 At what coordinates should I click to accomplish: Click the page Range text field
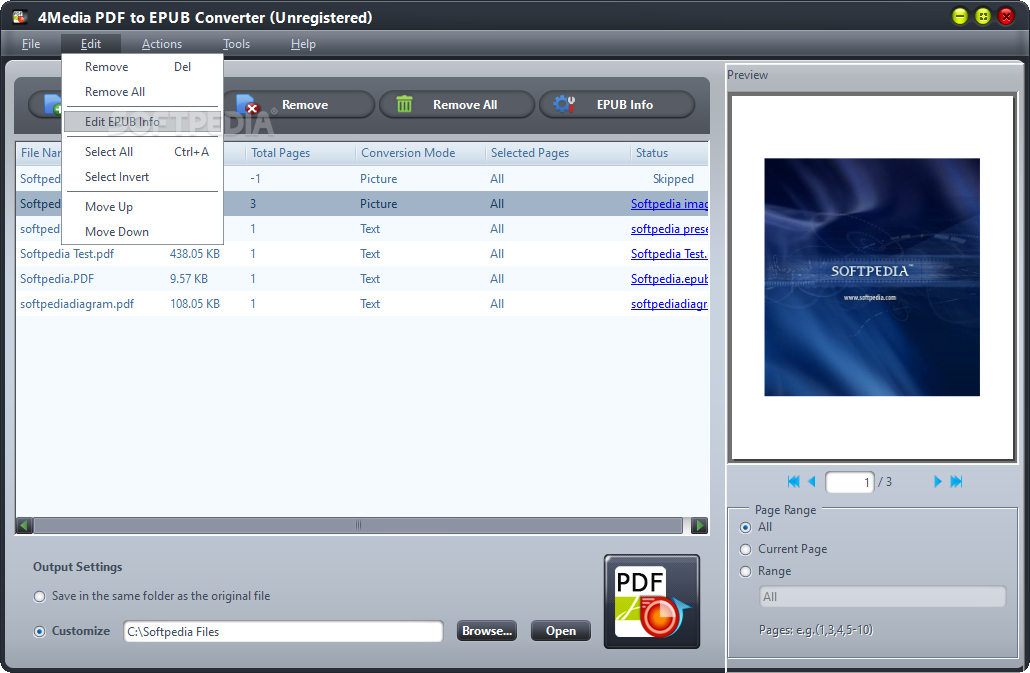point(882,597)
